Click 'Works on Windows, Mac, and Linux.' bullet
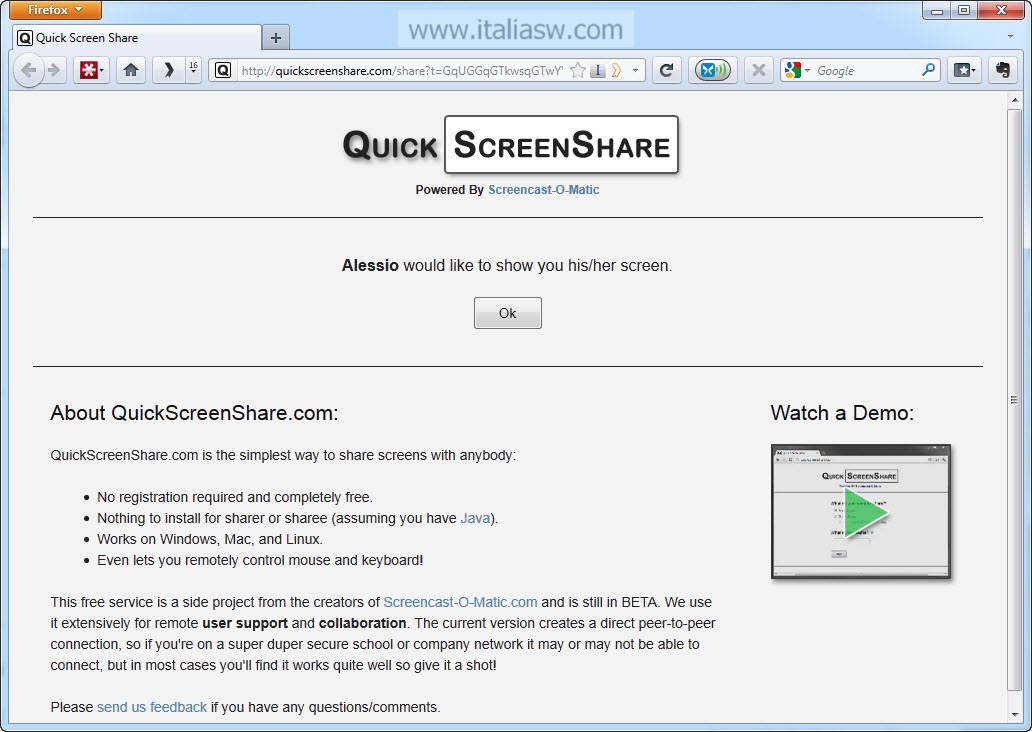This screenshot has height=732, width=1032. [210, 539]
